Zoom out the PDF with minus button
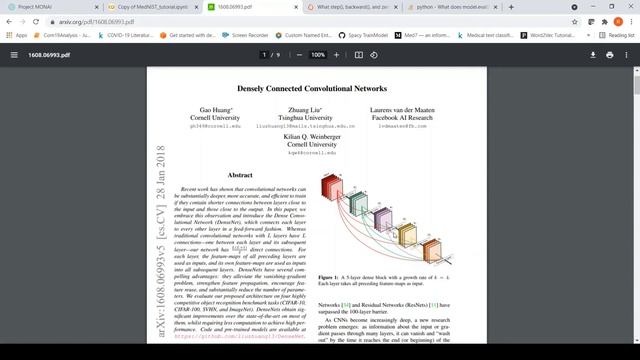Image resolution: width=640 pixels, height=360 pixels. (299, 55)
